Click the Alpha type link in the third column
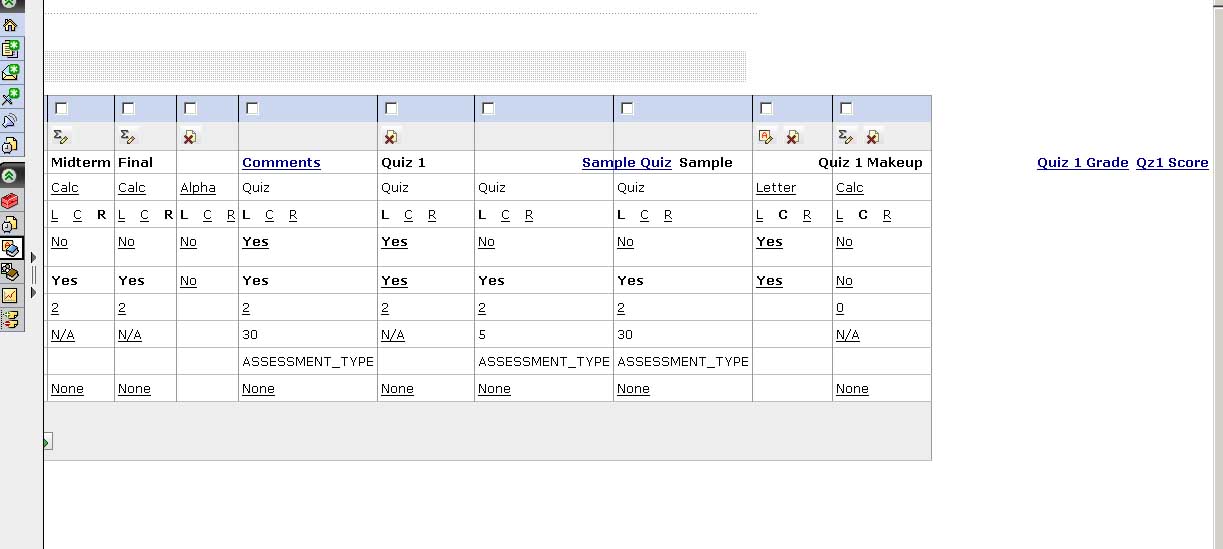The height and width of the screenshot is (549, 1223). pyautogui.click(x=198, y=188)
